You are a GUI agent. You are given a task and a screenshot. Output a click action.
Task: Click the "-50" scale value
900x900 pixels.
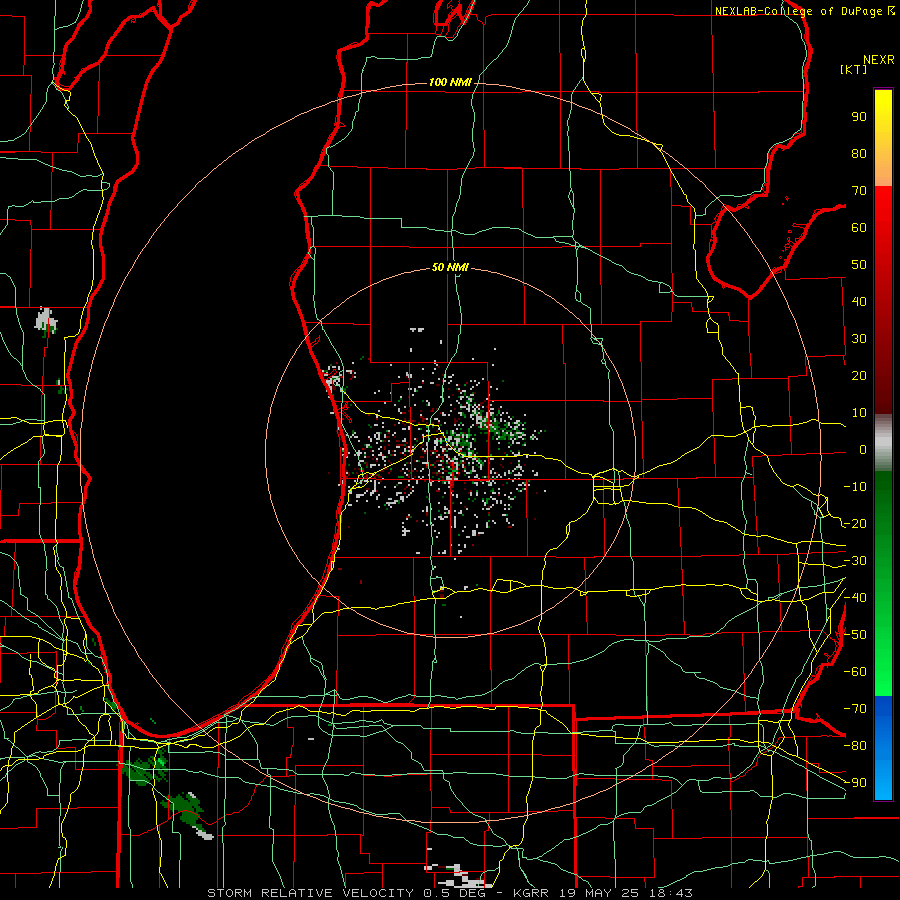click(x=855, y=635)
